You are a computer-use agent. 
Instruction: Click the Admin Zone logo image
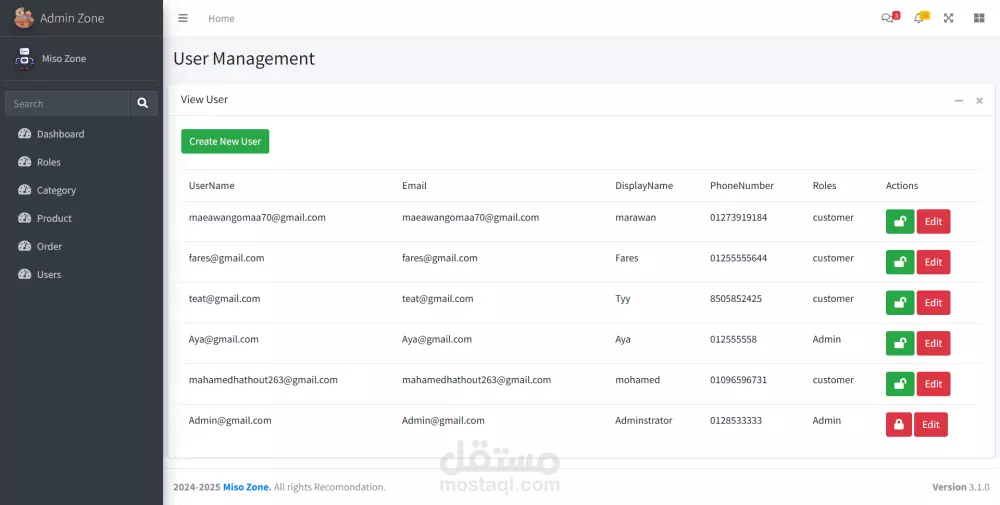pos(24,18)
